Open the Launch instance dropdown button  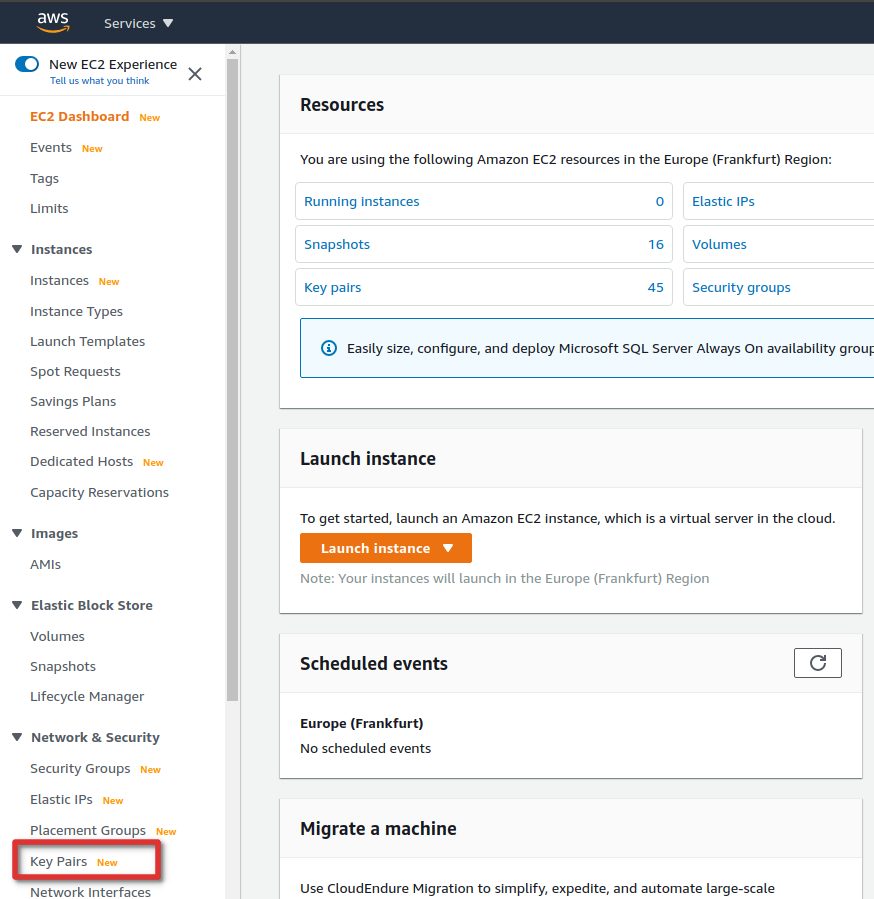pyautogui.click(x=385, y=548)
